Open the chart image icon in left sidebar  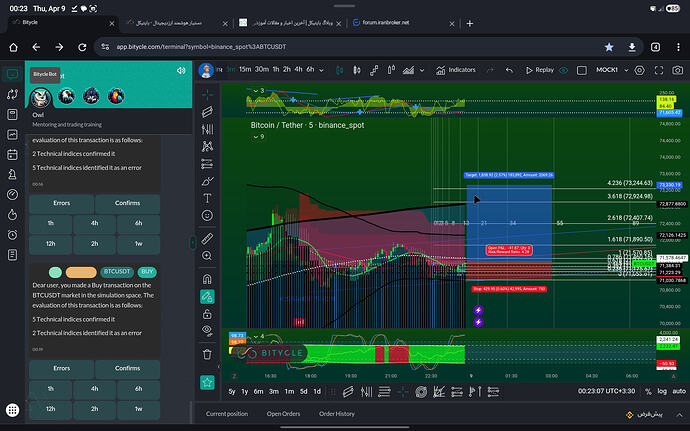click(x=12, y=134)
